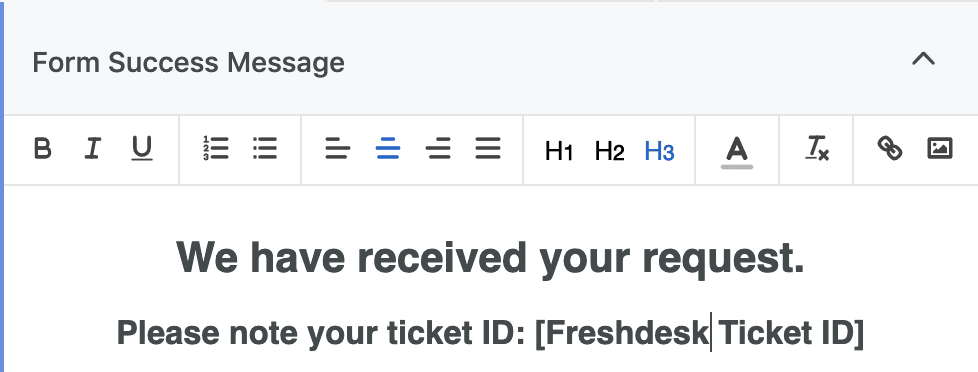This screenshot has width=978, height=372.
Task: Toggle the active H3 heading style
Action: click(x=659, y=151)
